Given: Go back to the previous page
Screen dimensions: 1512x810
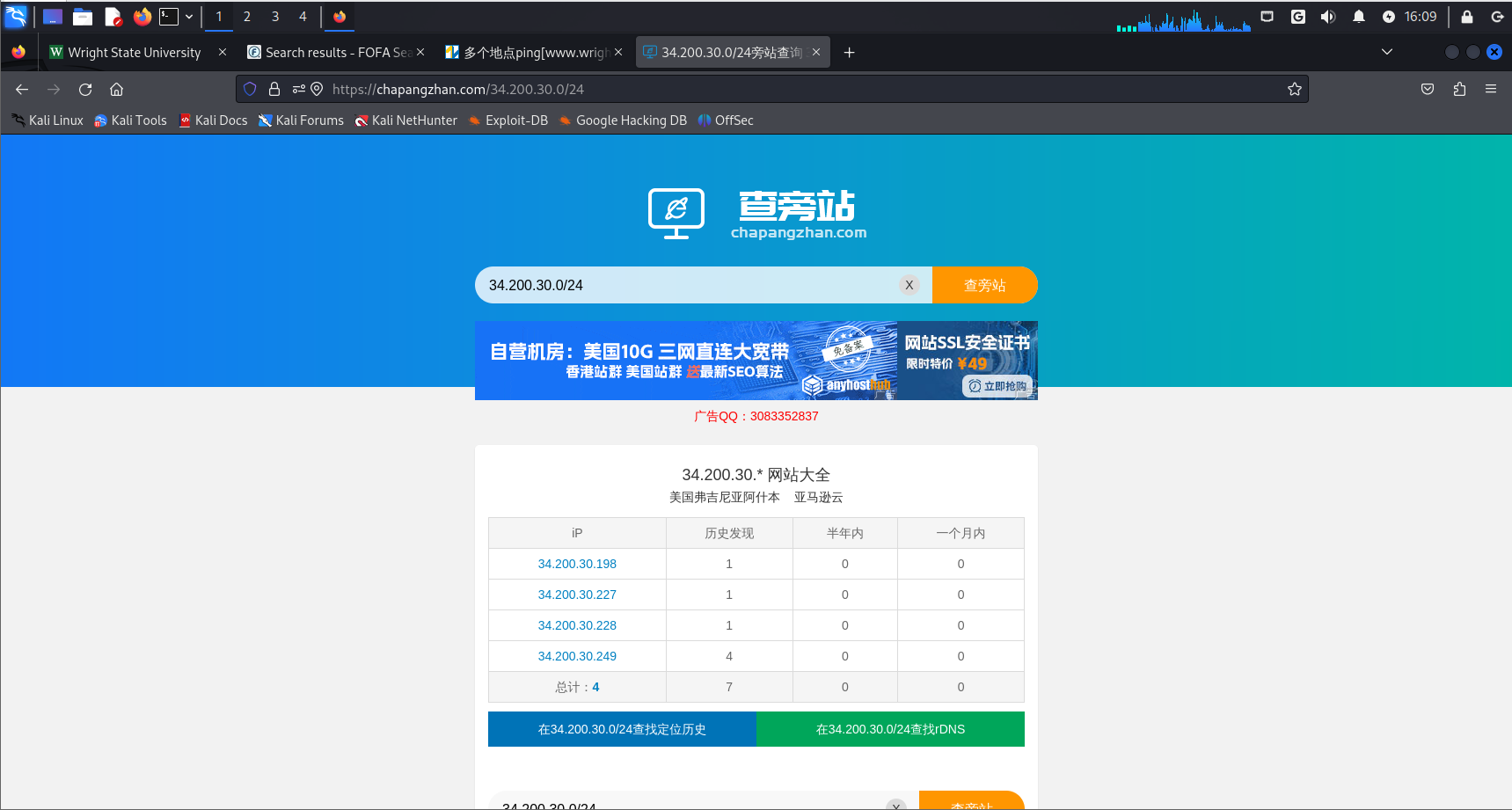Looking at the screenshot, I should coord(22,89).
